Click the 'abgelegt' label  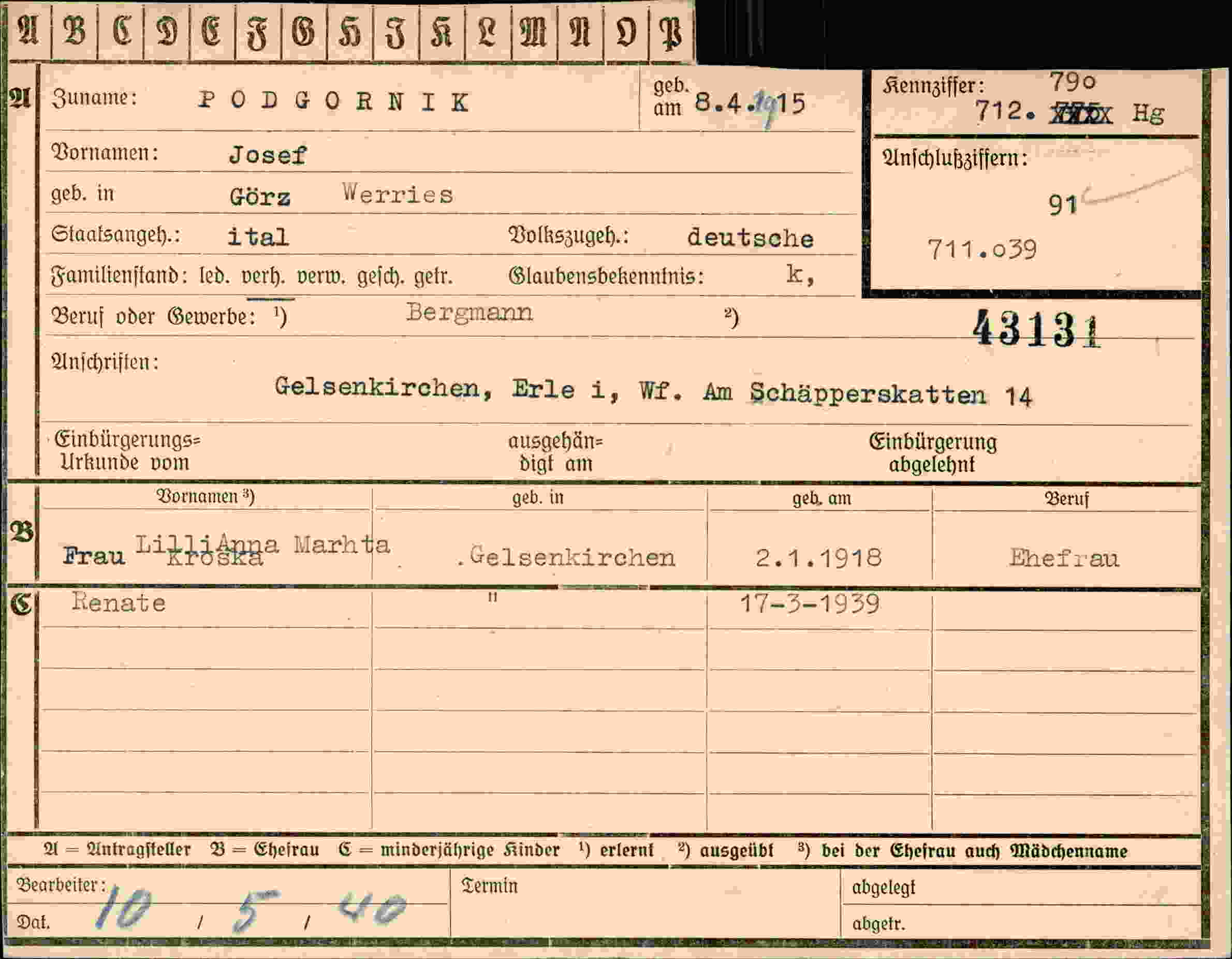884,888
